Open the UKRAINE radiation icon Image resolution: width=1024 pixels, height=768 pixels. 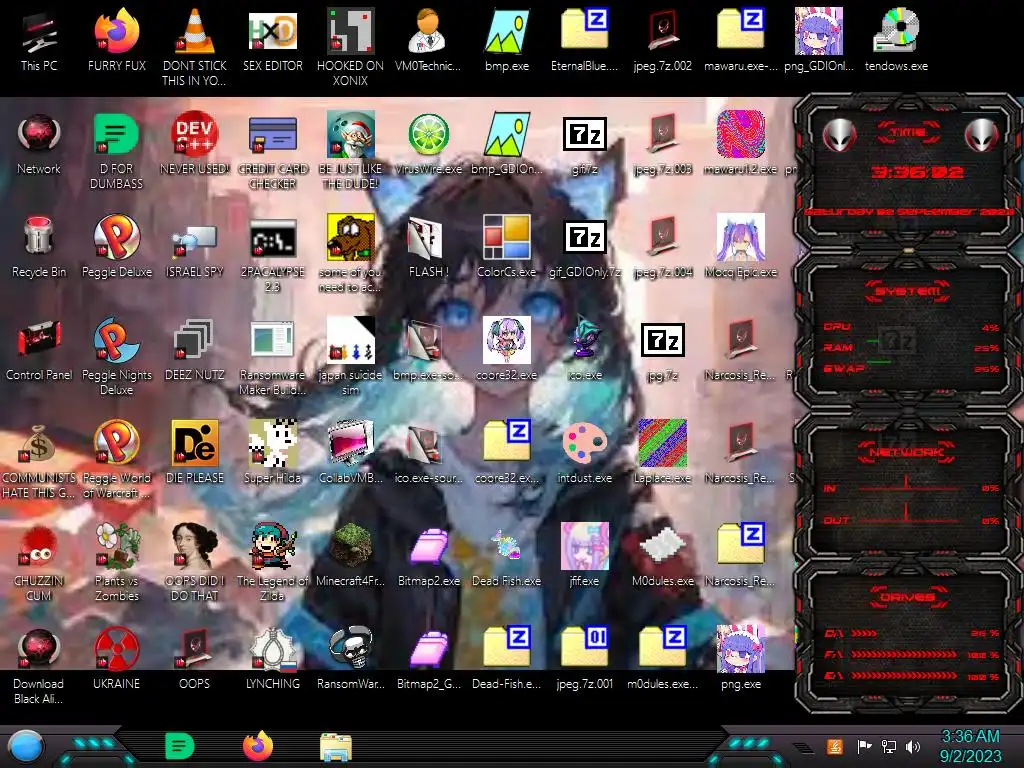click(117, 660)
